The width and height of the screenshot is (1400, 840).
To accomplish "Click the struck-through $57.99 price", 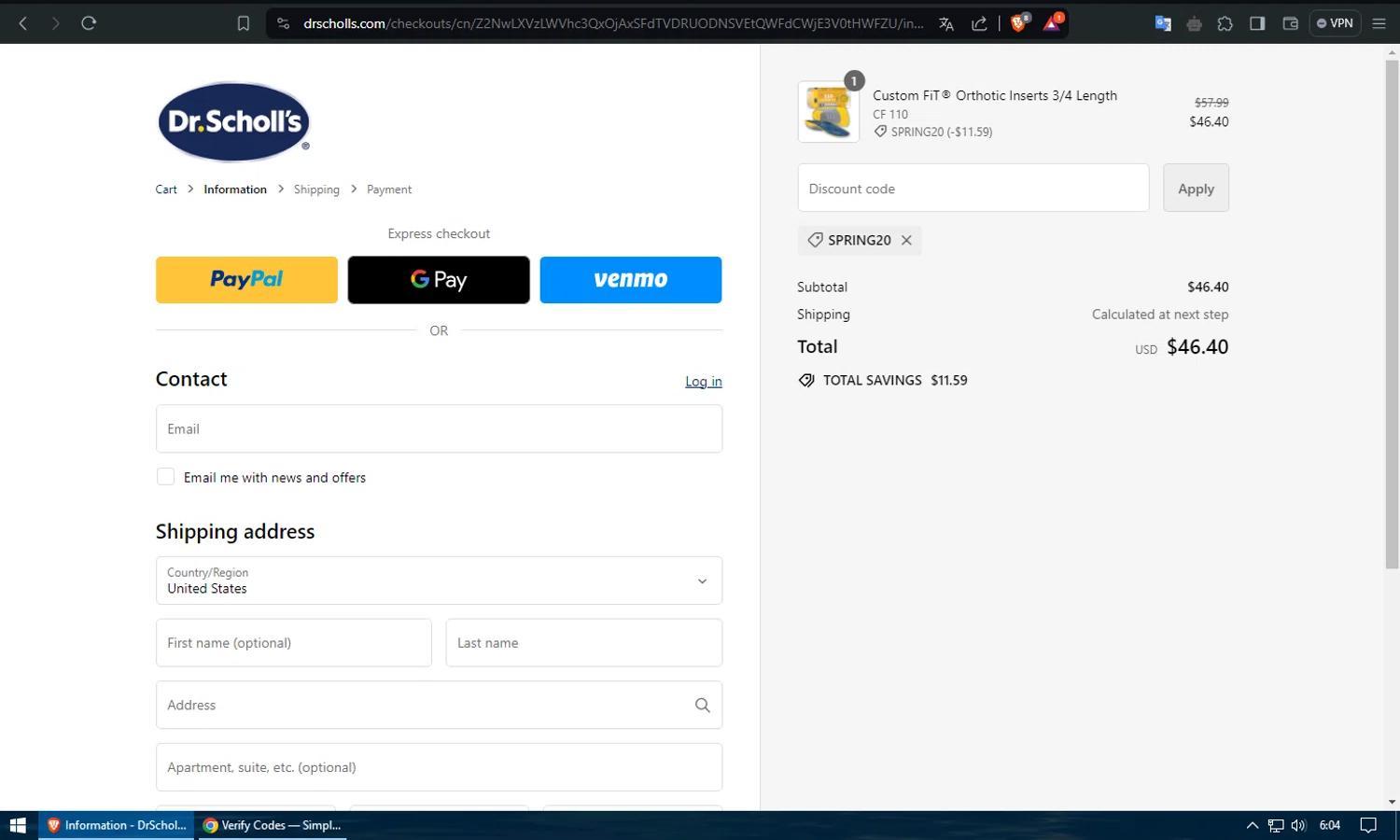I will click(1211, 103).
